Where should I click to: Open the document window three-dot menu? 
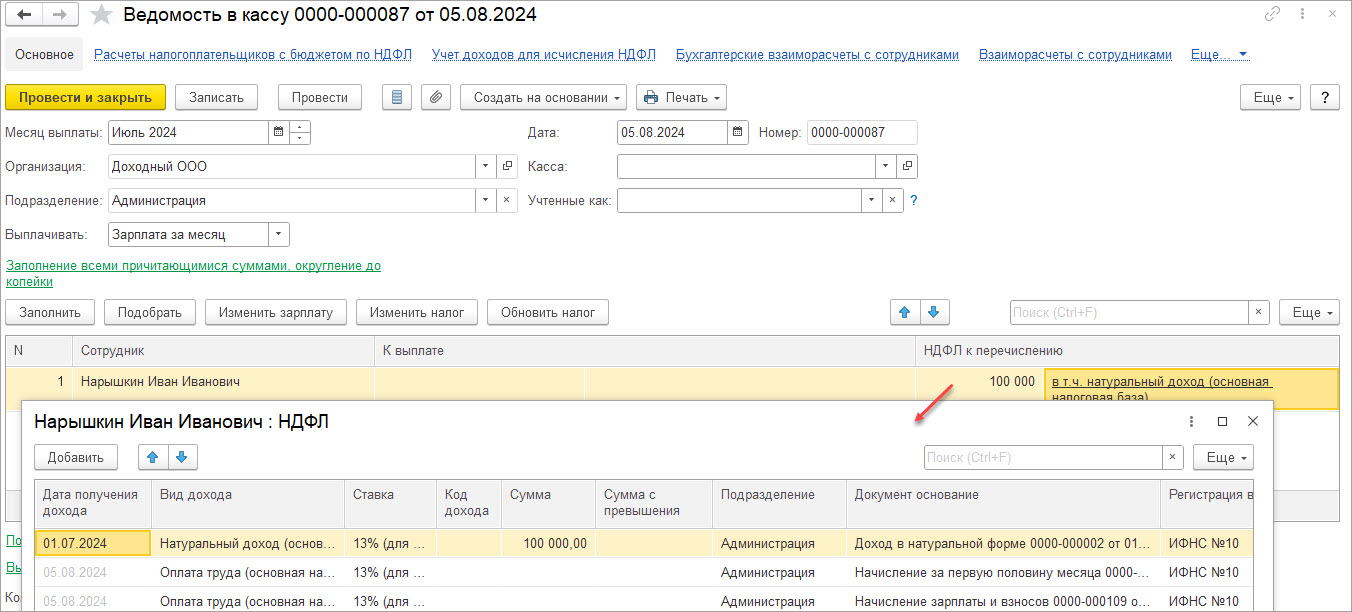point(1303,14)
